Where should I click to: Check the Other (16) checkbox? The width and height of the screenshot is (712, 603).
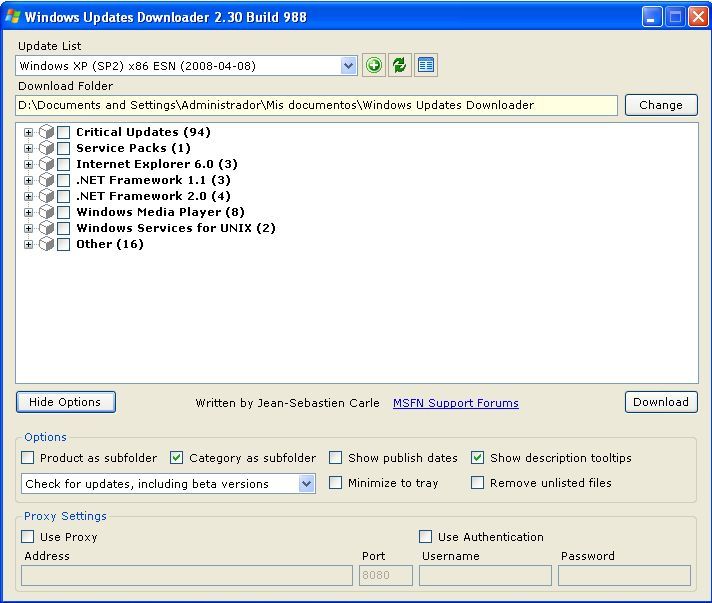(64, 245)
